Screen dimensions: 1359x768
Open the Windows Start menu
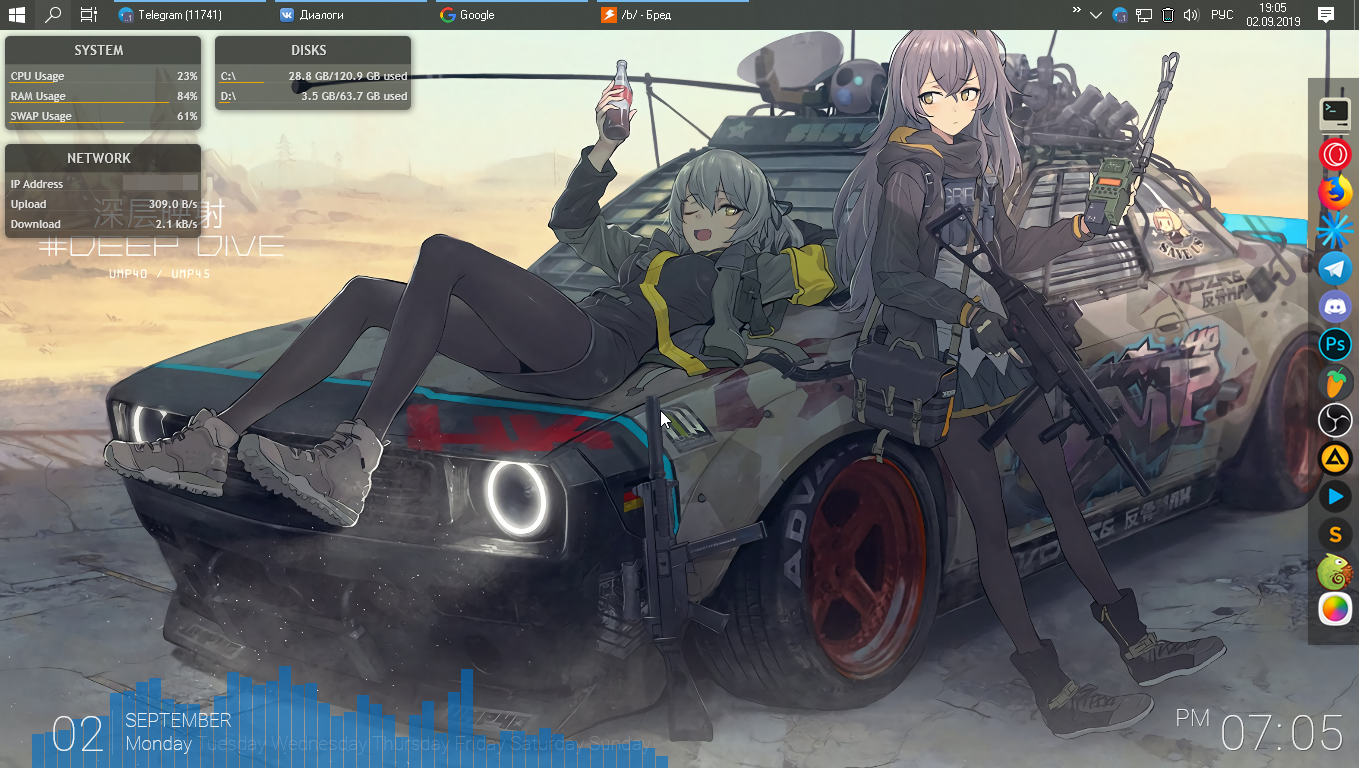(x=17, y=15)
